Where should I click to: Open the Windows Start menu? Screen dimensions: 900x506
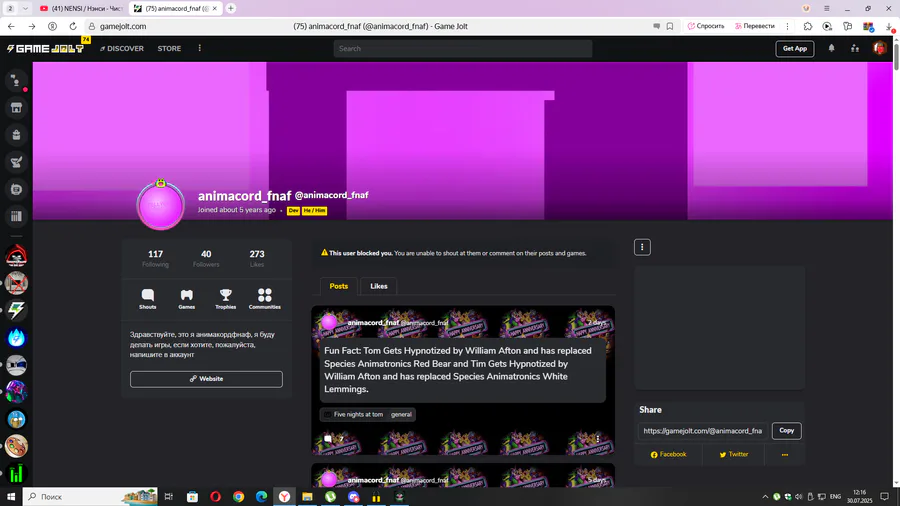click(x=10, y=497)
